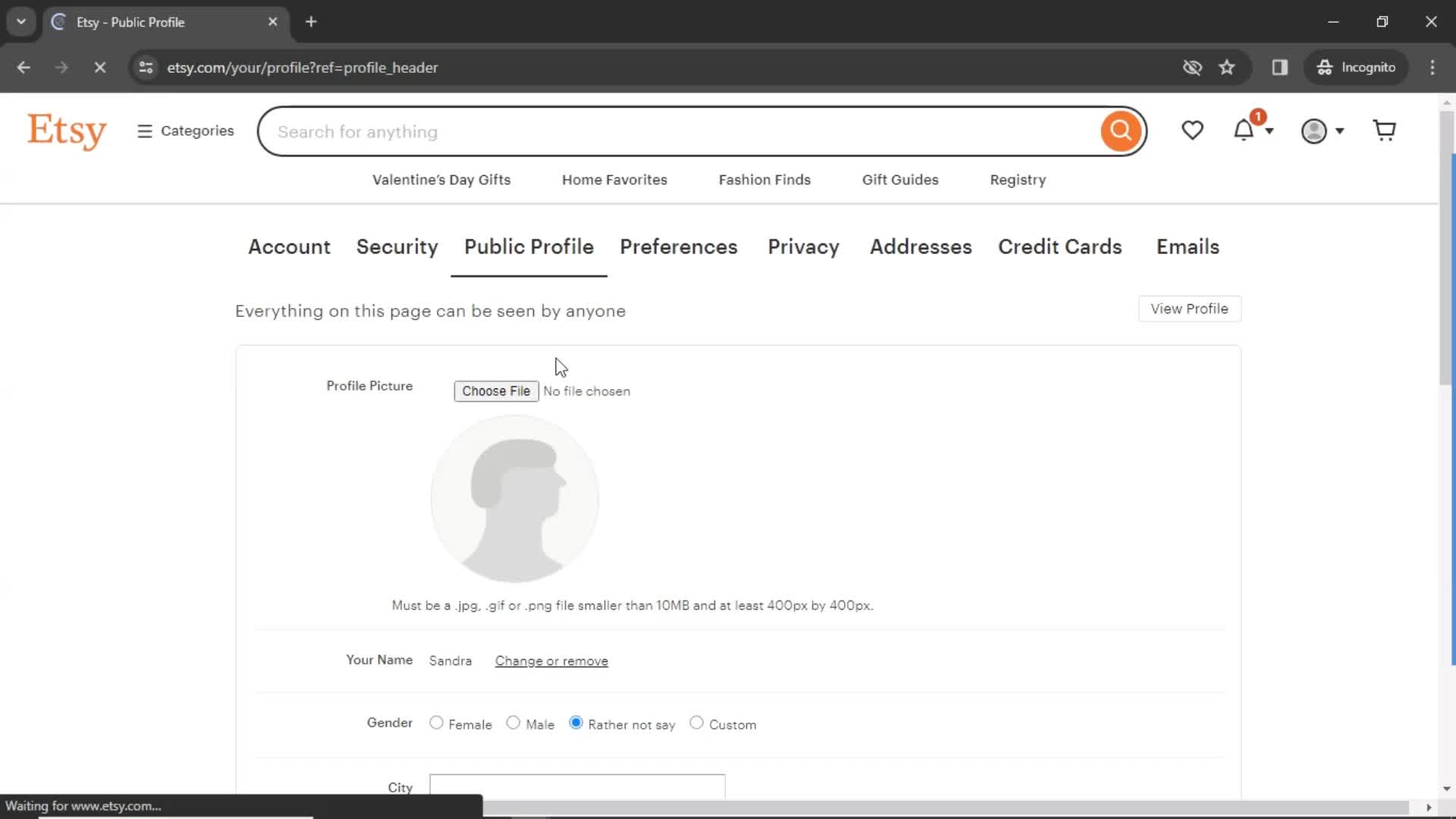Switch to the Security tab
1456x819 pixels.
click(397, 246)
